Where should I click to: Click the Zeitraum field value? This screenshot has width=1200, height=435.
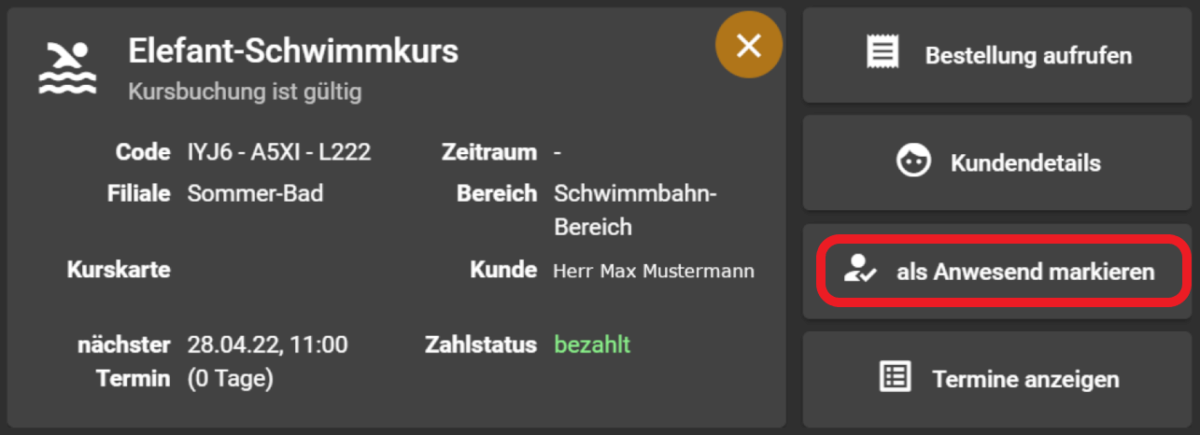coord(557,153)
